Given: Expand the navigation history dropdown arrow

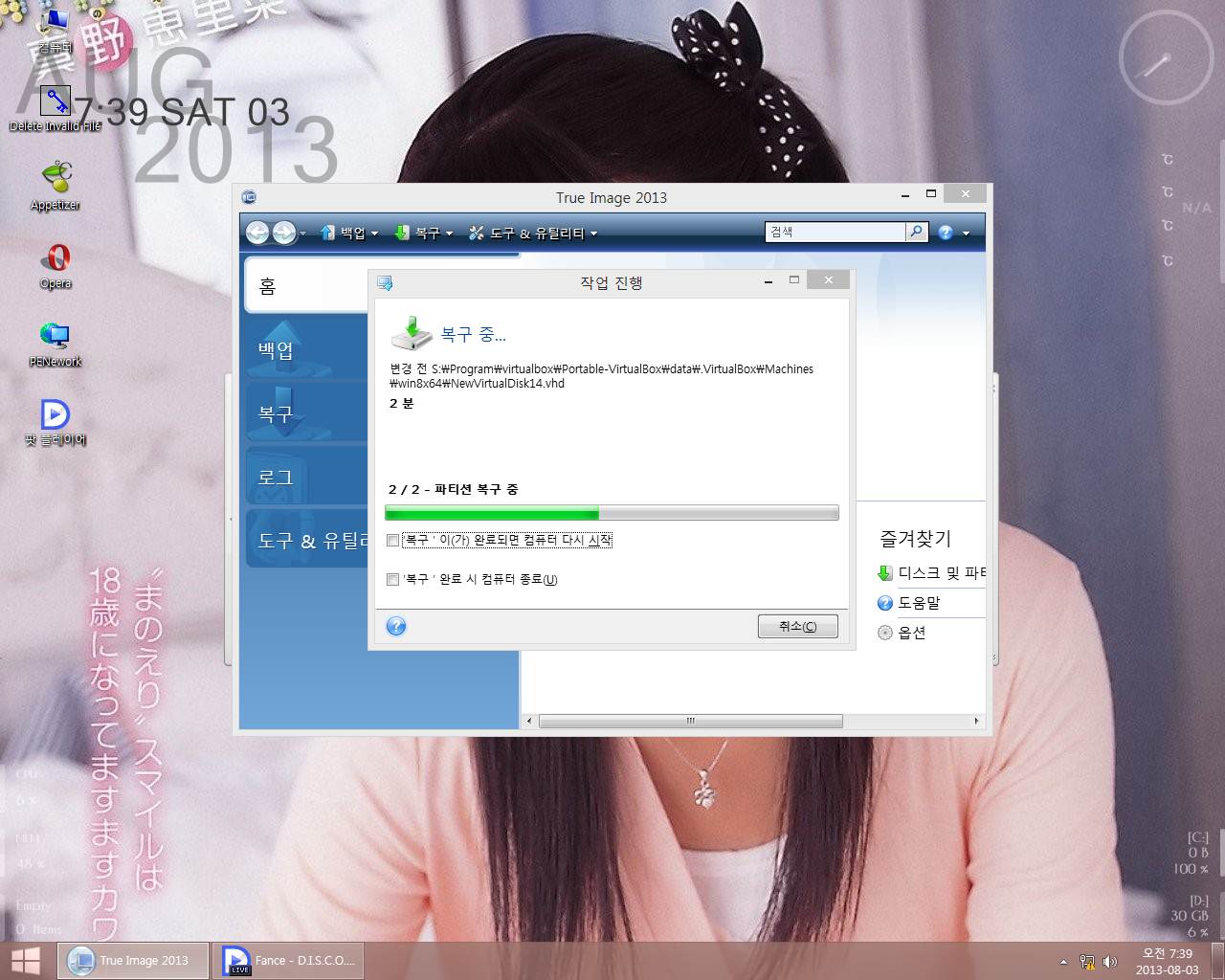Looking at the screenshot, I should pyautogui.click(x=303, y=234).
